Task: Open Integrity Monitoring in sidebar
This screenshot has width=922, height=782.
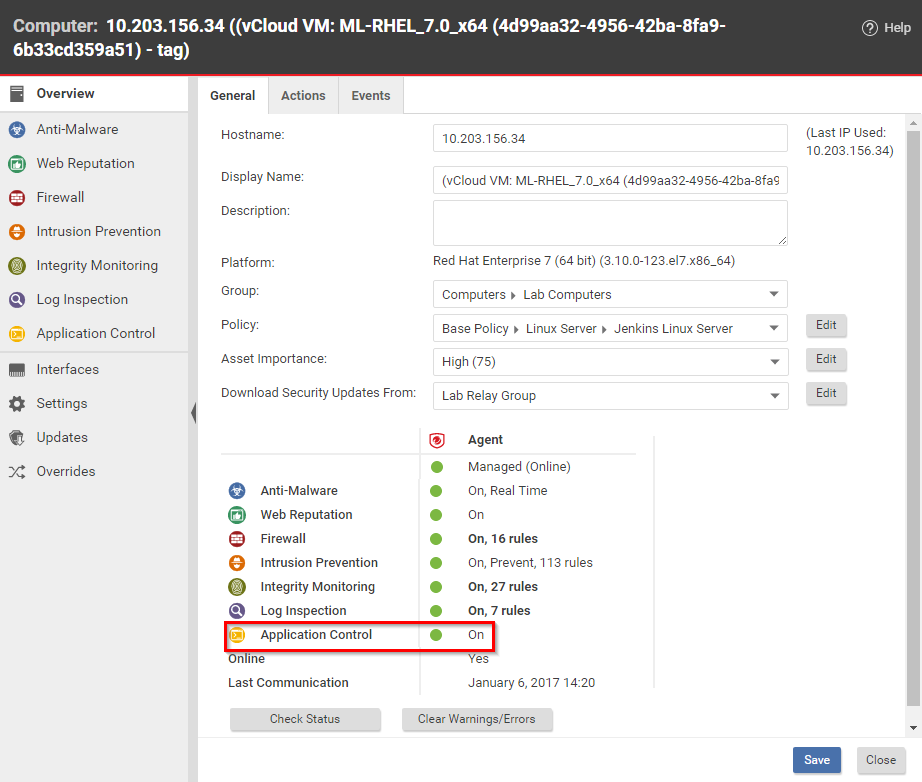Action: pos(96,265)
